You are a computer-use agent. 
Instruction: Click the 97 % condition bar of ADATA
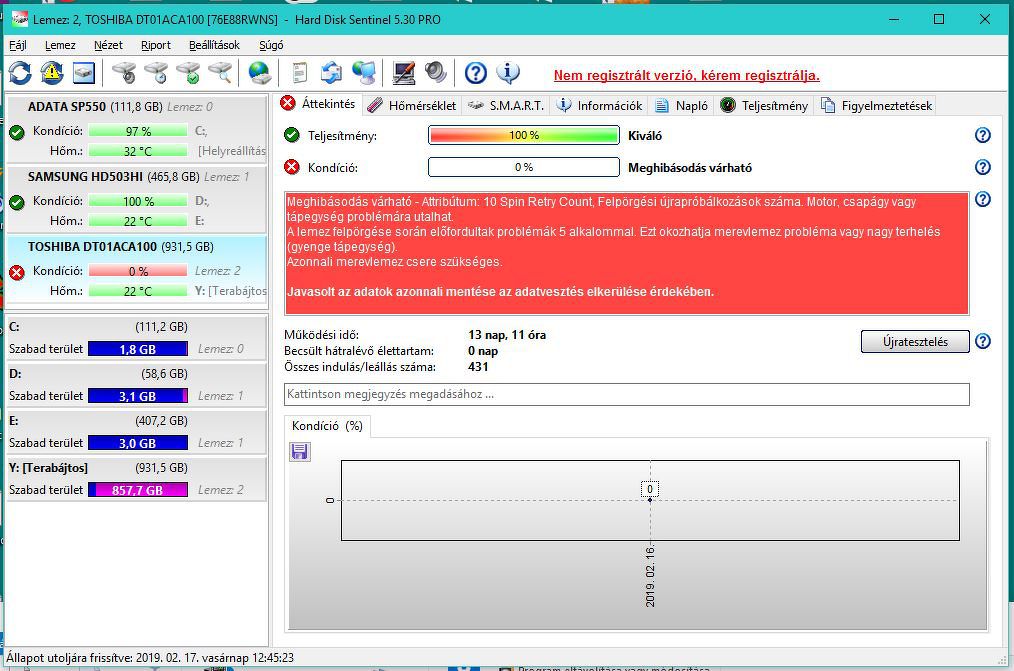point(138,131)
